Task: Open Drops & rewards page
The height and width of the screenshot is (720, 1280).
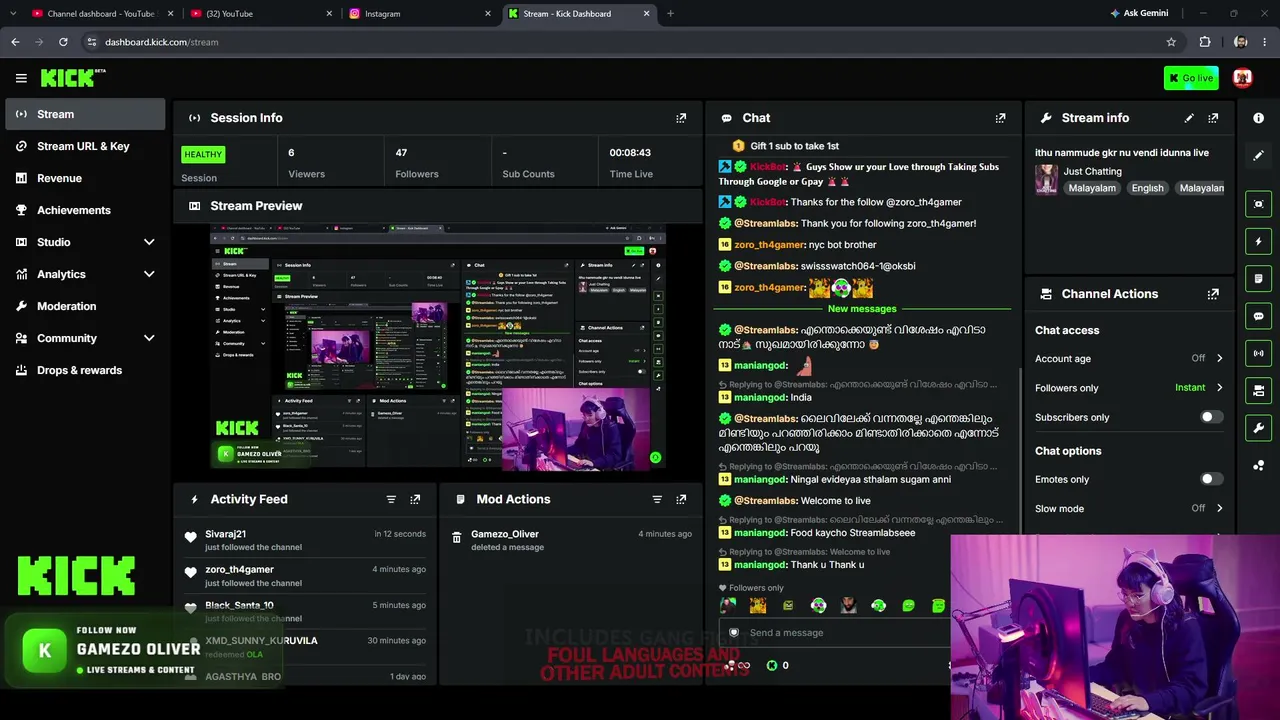Action: click(x=85, y=370)
